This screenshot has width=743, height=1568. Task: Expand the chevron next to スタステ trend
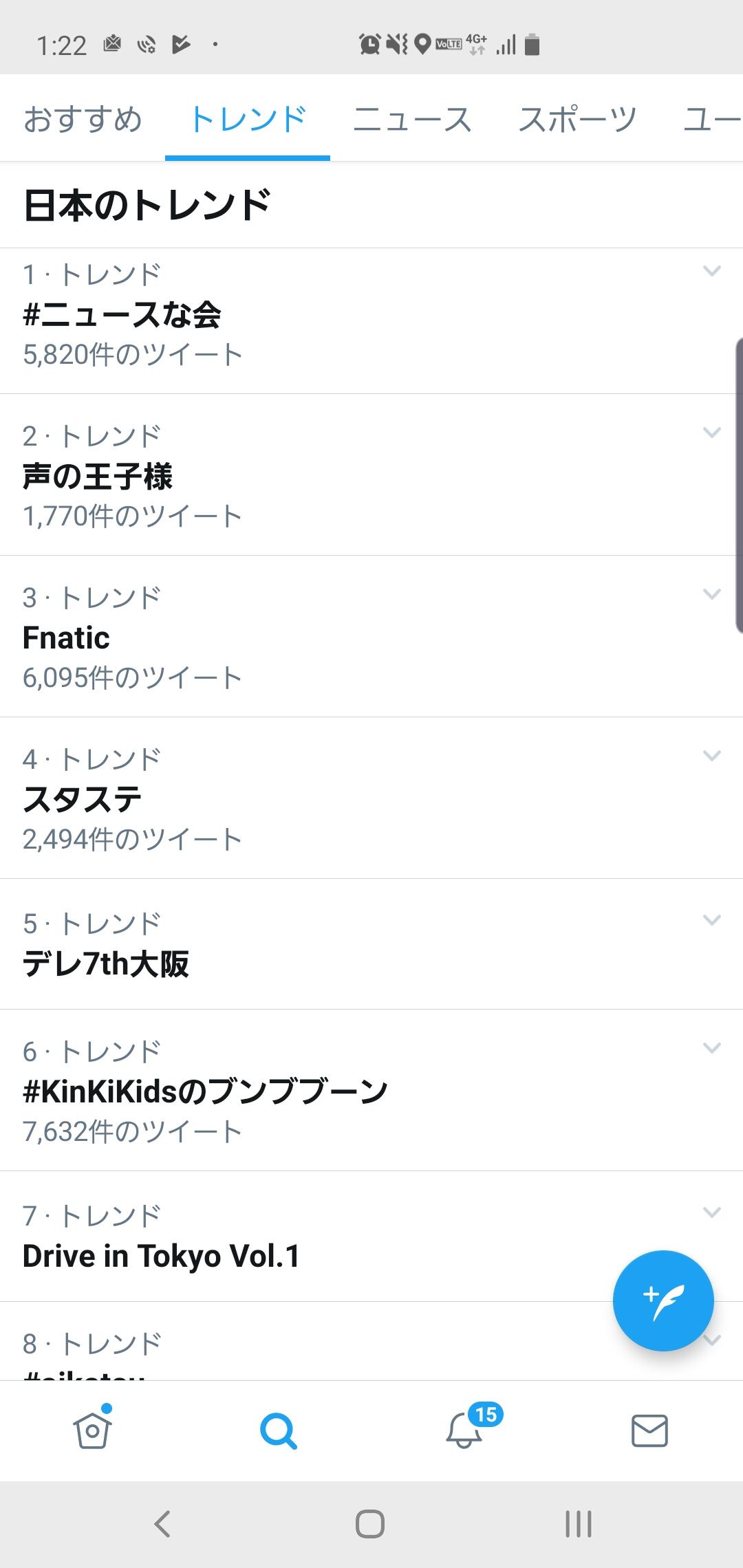tap(712, 756)
